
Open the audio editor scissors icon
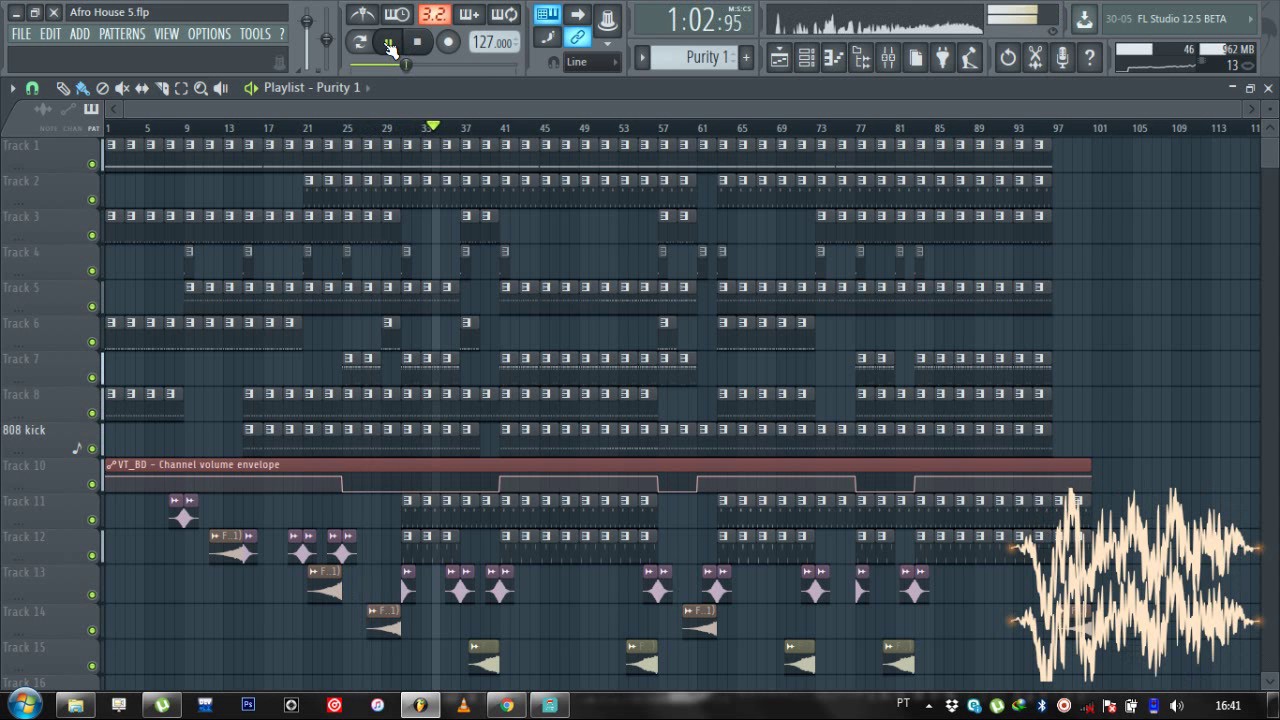(1035, 58)
